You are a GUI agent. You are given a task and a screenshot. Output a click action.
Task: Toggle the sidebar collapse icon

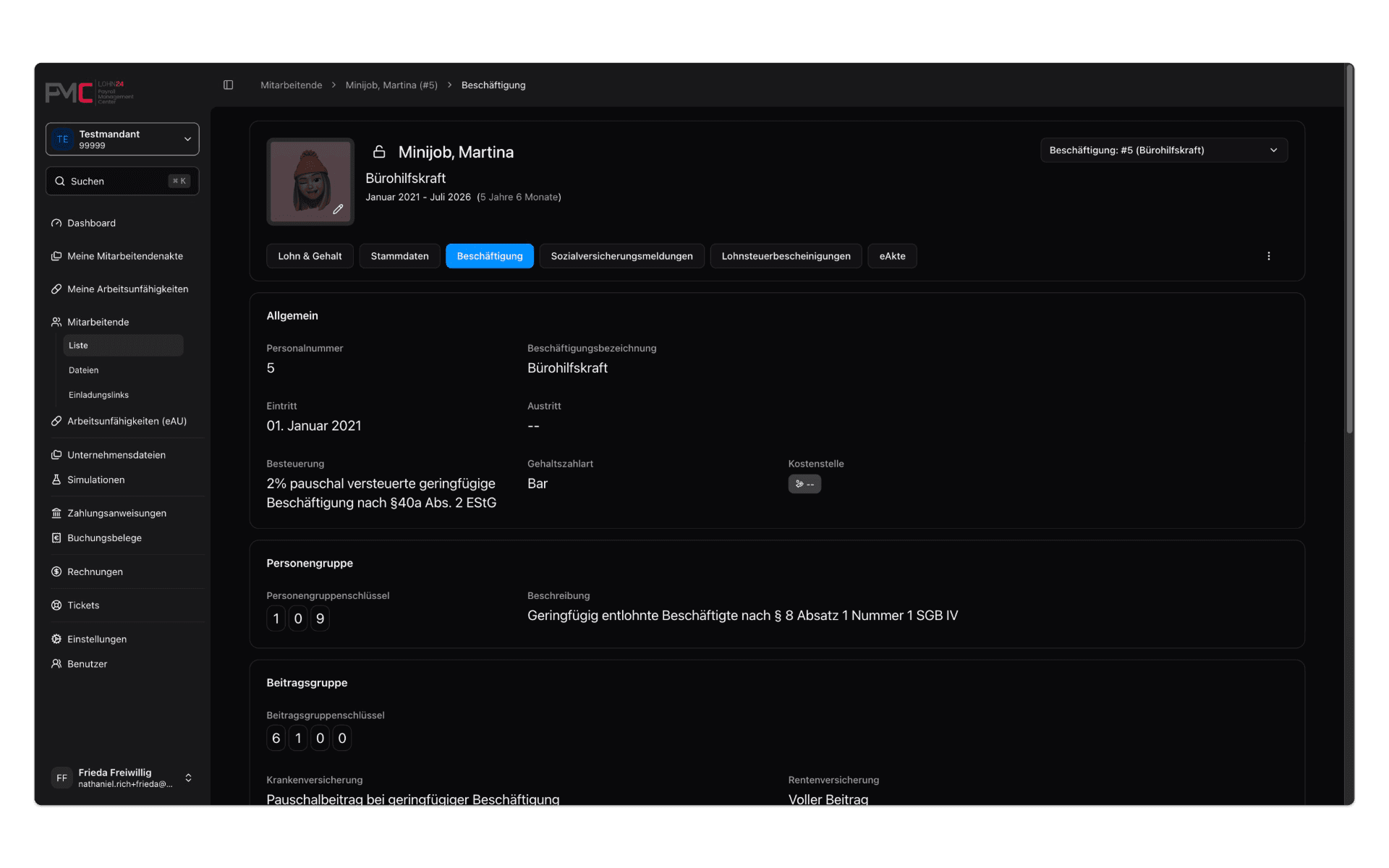[x=228, y=85]
